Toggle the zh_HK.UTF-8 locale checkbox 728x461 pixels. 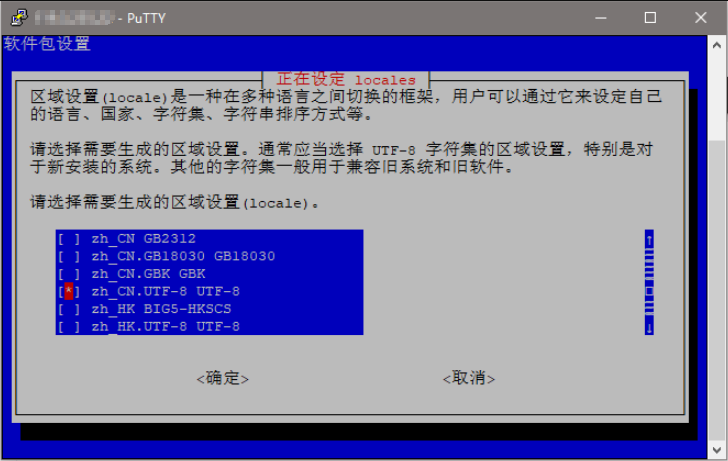(69, 327)
